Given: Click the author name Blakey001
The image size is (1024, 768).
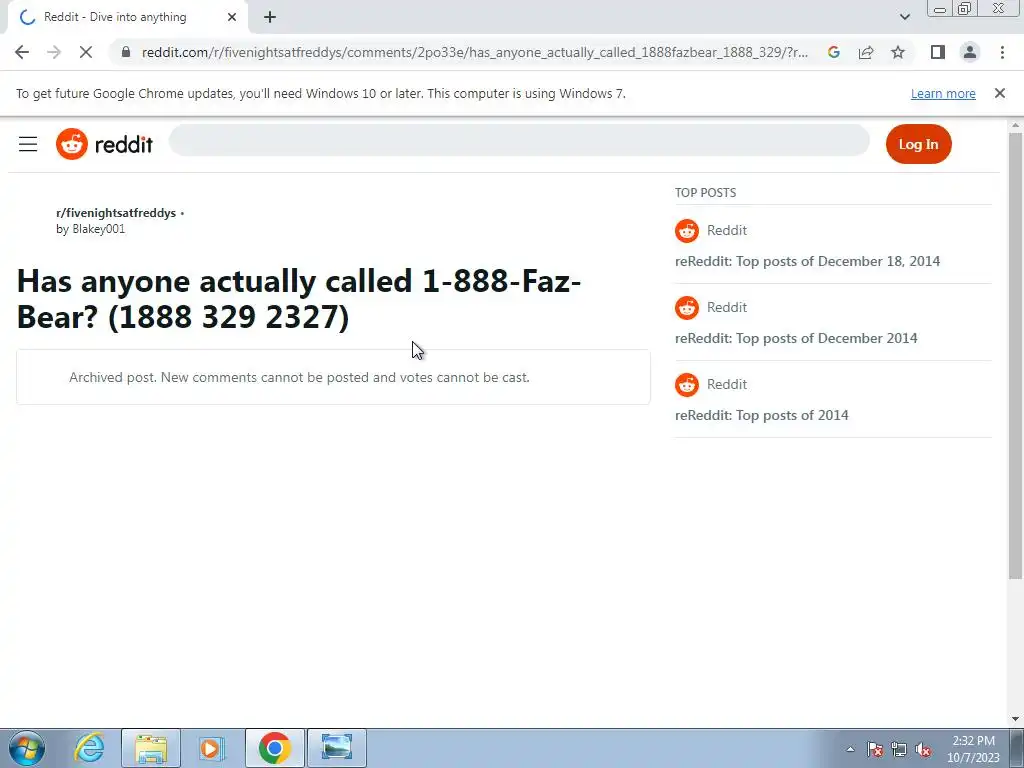Looking at the screenshot, I should click(x=99, y=229).
